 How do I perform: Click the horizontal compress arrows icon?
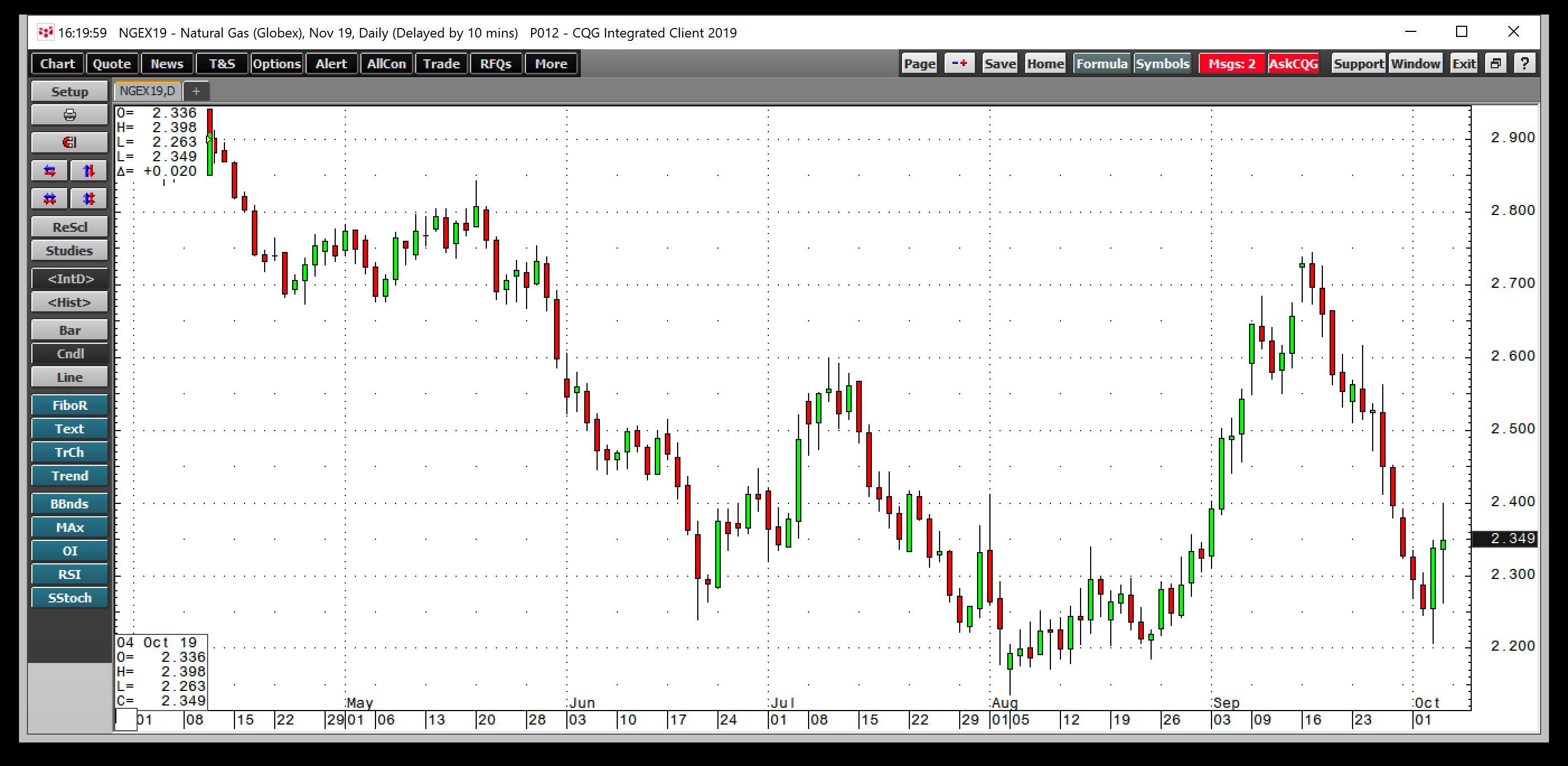tap(50, 199)
